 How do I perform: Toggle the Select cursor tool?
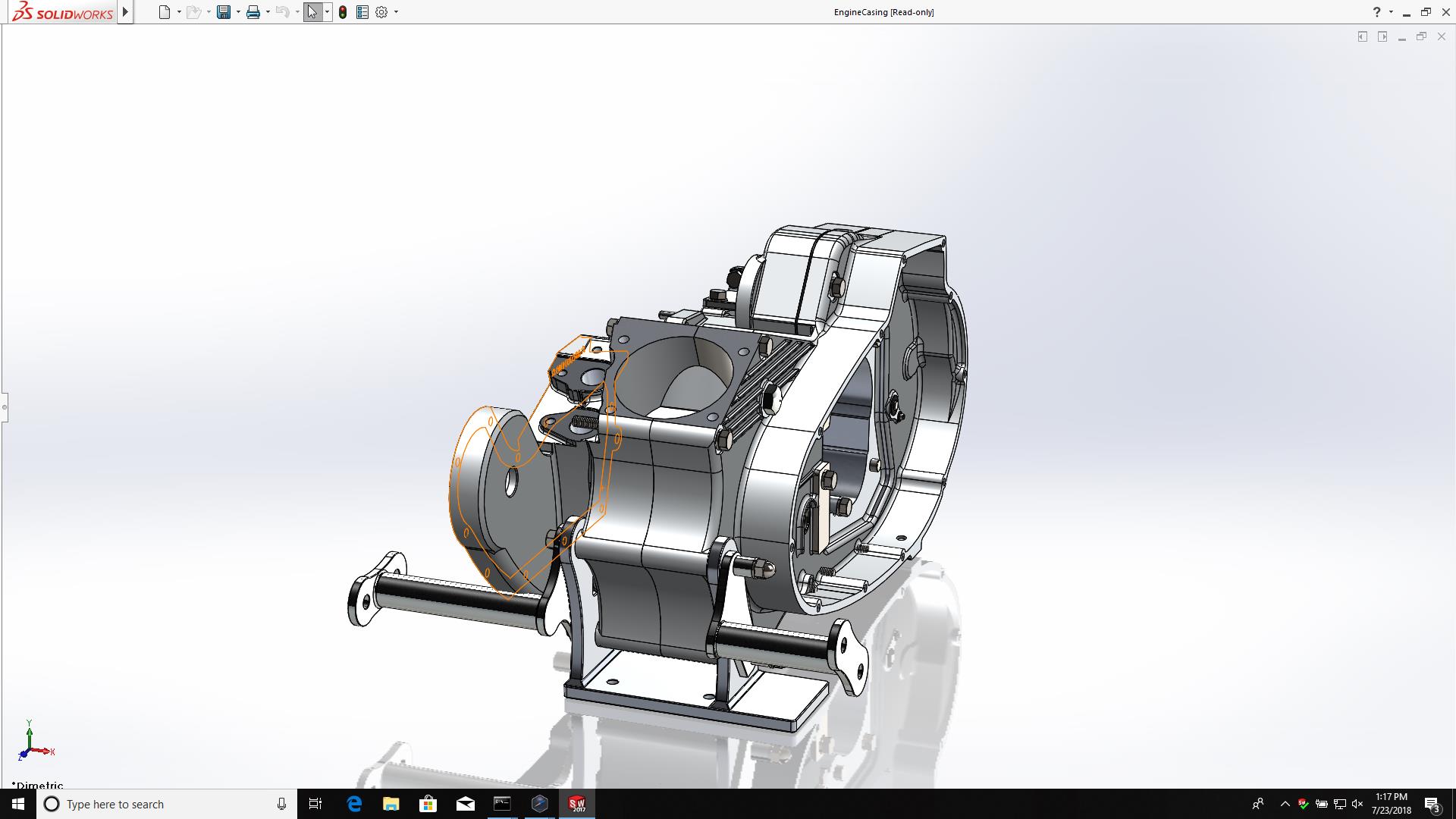click(x=312, y=12)
